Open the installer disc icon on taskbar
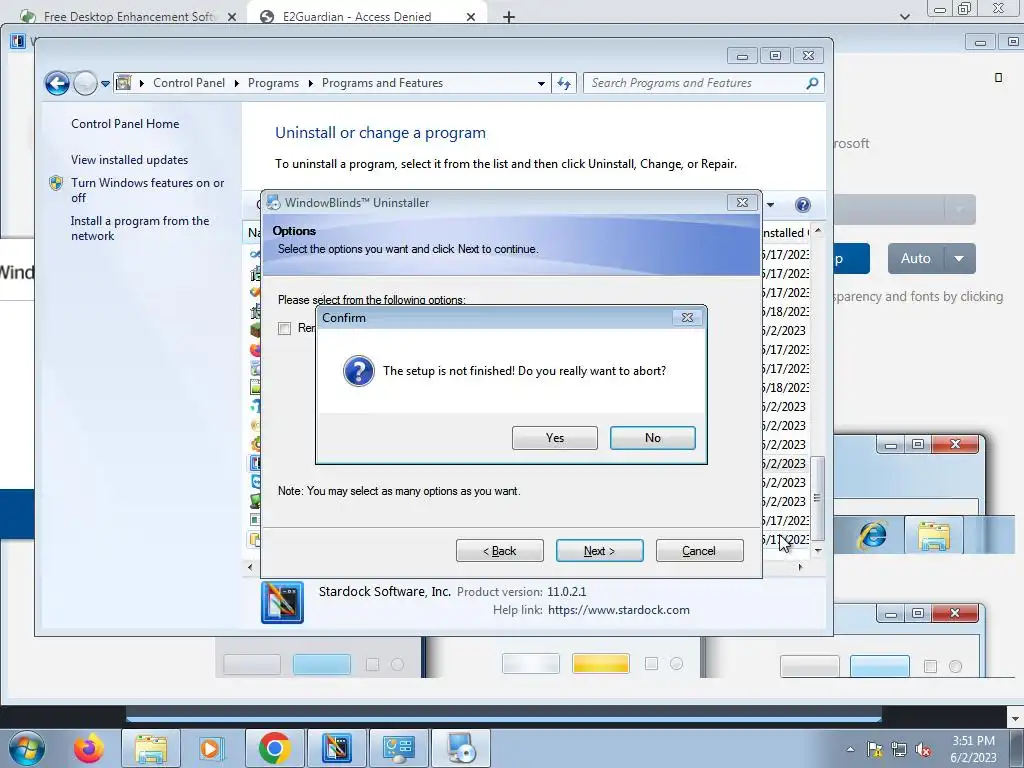This screenshot has width=1024, height=768. pyautogui.click(x=461, y=748)
